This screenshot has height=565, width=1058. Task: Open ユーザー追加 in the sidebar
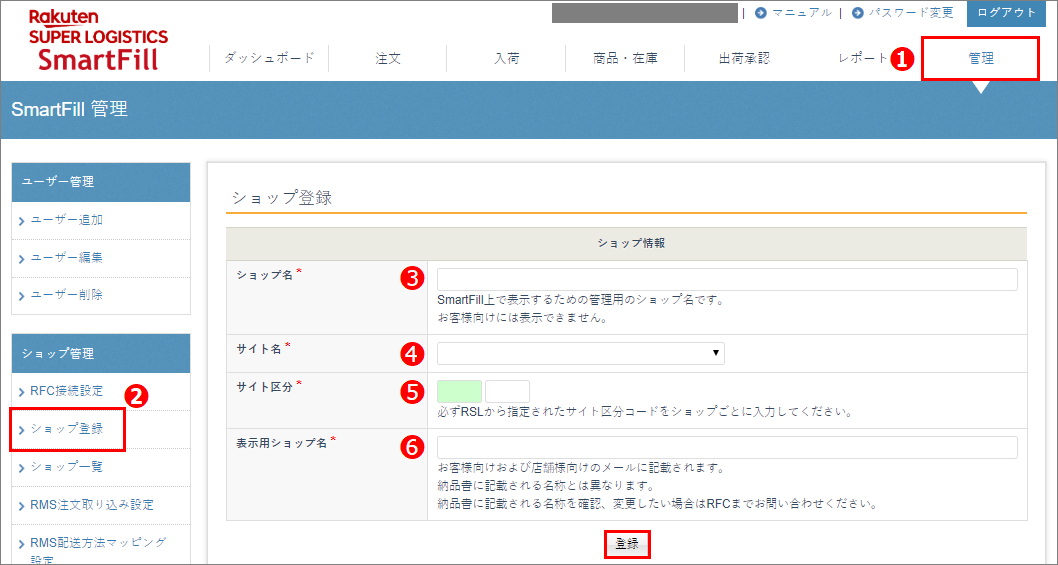point(66,220)
